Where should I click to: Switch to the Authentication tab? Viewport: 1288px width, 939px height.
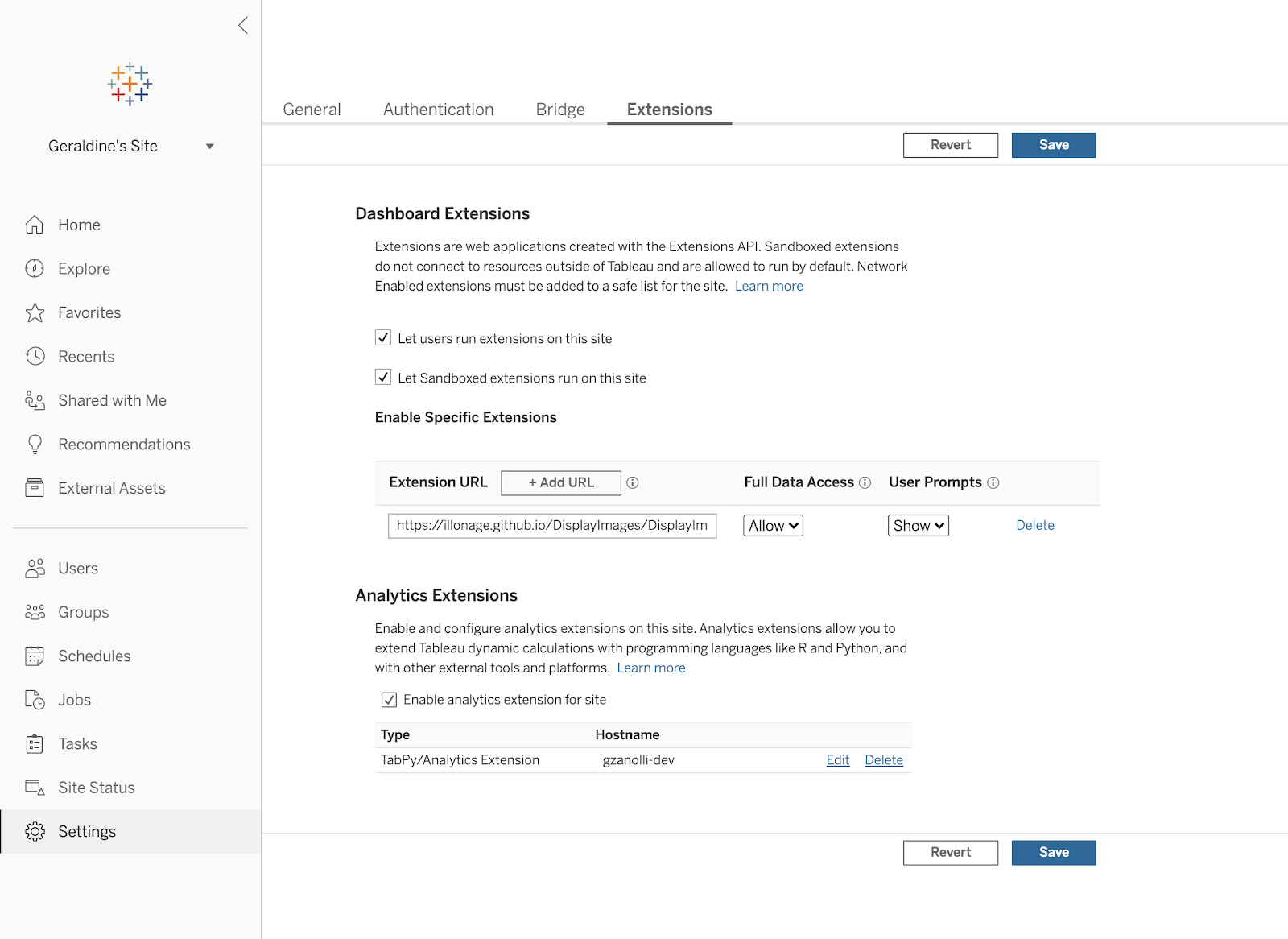[x=438, y=110]
